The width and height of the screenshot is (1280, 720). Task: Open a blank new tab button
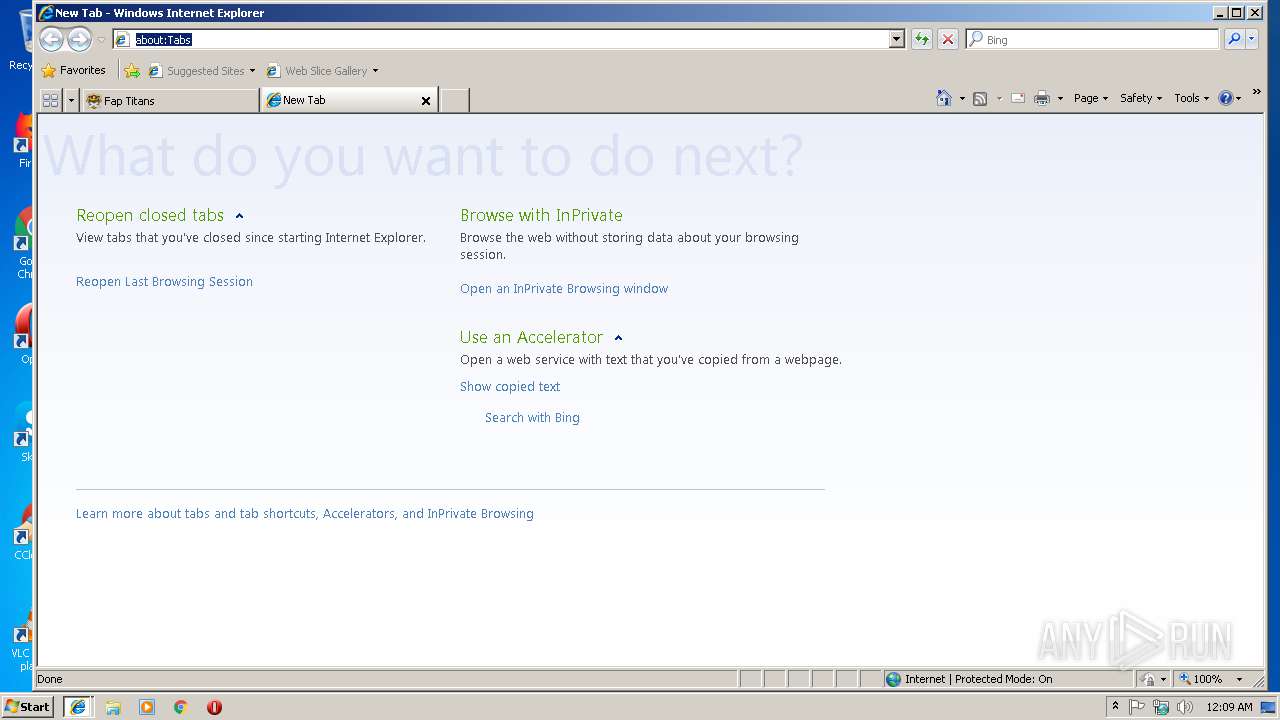point(455,100)
